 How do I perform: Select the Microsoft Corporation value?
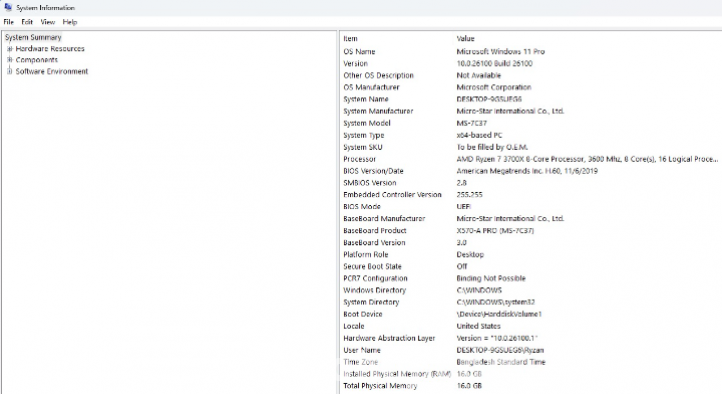[x=494, y=87]
